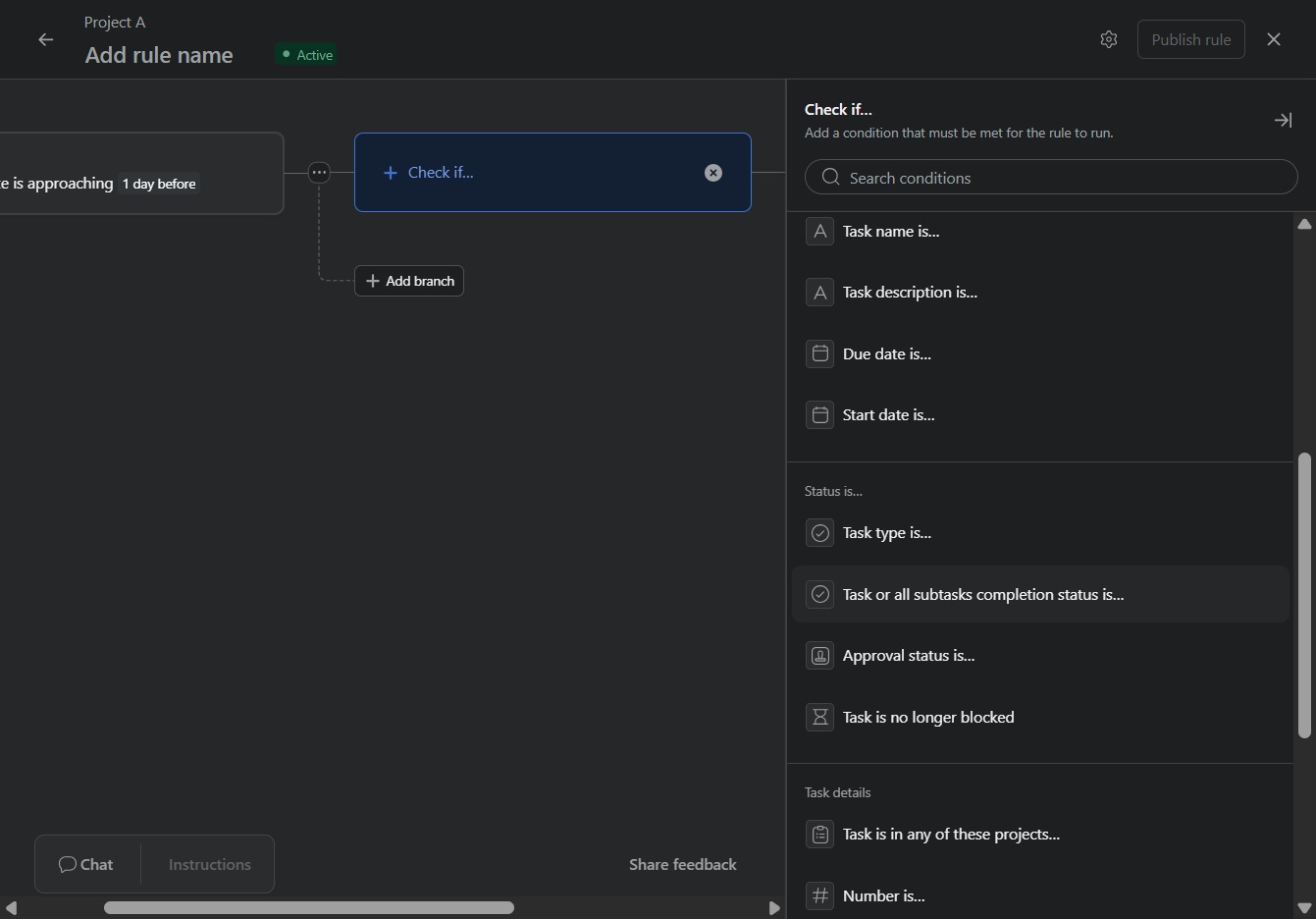Select Number is condition
The image size is (1316, 919).
[1040, 895]
